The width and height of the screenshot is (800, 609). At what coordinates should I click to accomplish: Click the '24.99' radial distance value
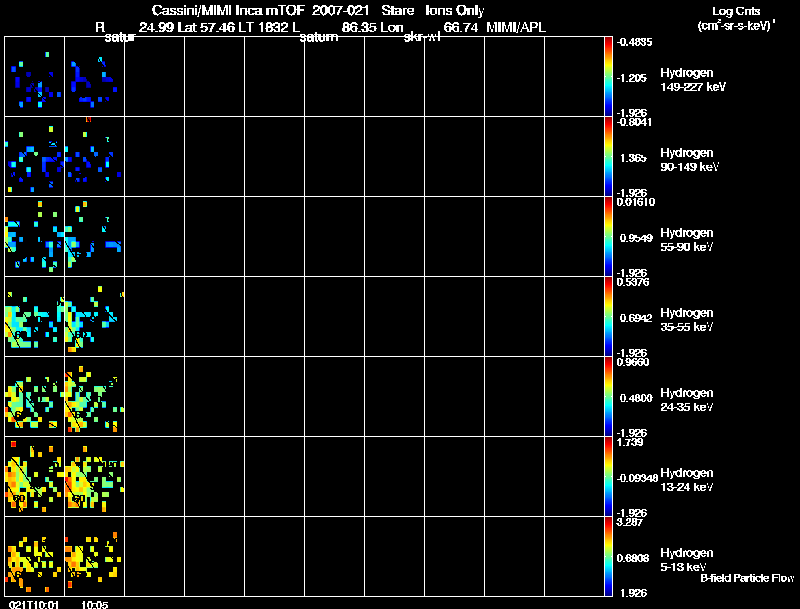click(x=156, y=28)
